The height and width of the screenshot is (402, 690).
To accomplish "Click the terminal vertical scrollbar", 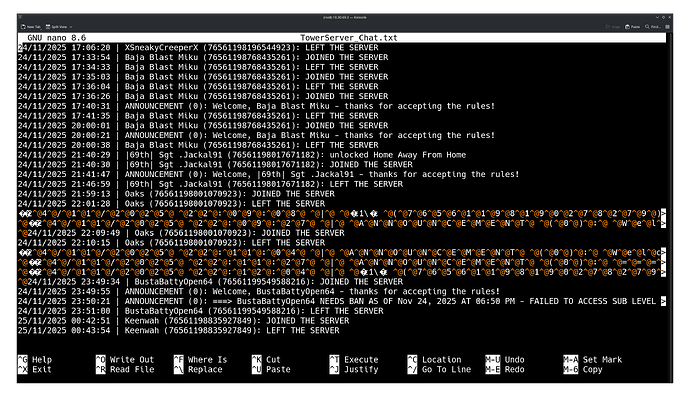I will 669,207.
